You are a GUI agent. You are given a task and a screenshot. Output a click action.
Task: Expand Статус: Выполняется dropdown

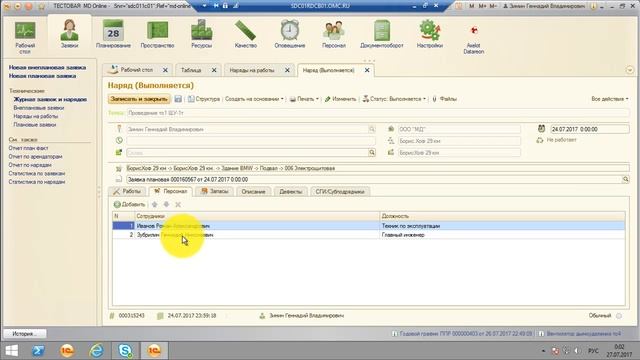click(394, 99)
